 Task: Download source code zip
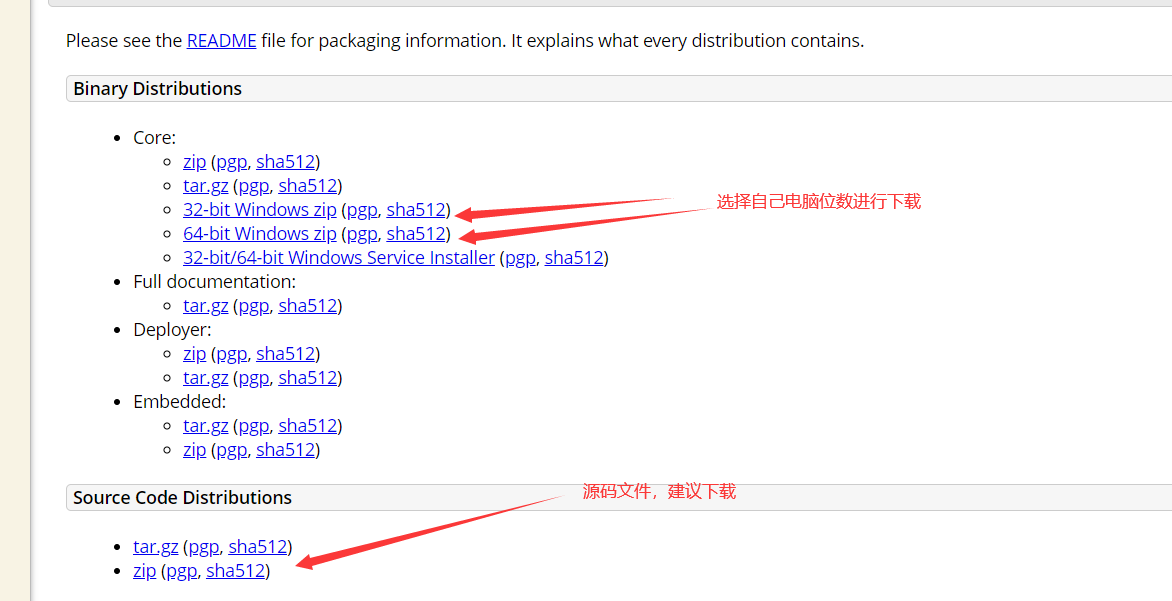[144, 570]
